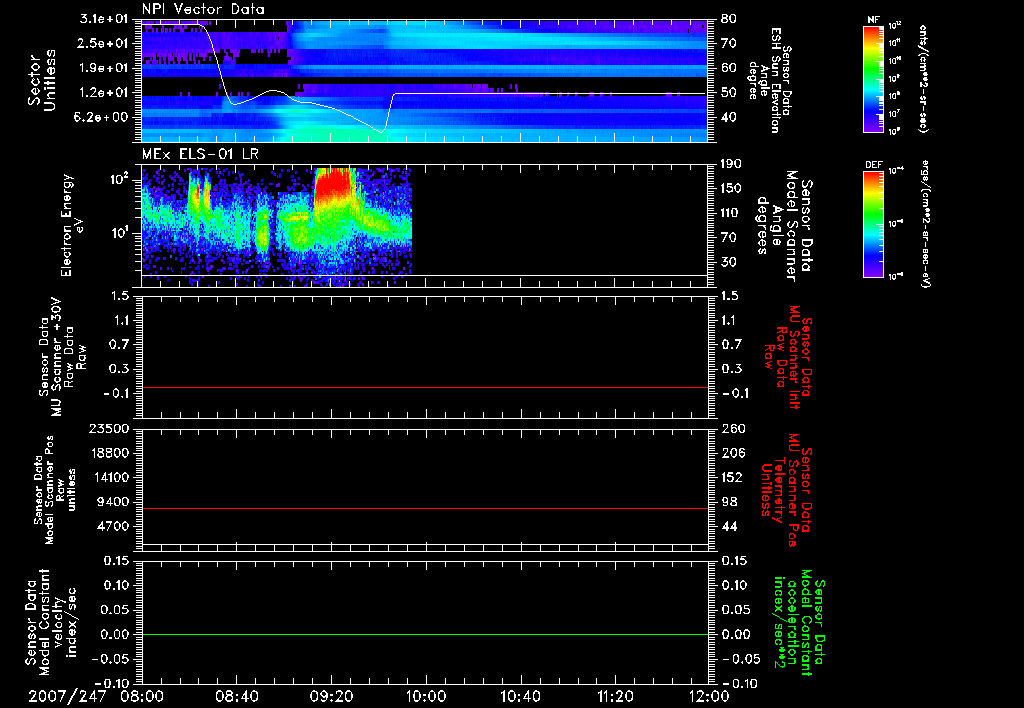Viewport: 1024px width, 708px height.
Task: Click the '11:20' time axis label
Action: pos(615,696)
